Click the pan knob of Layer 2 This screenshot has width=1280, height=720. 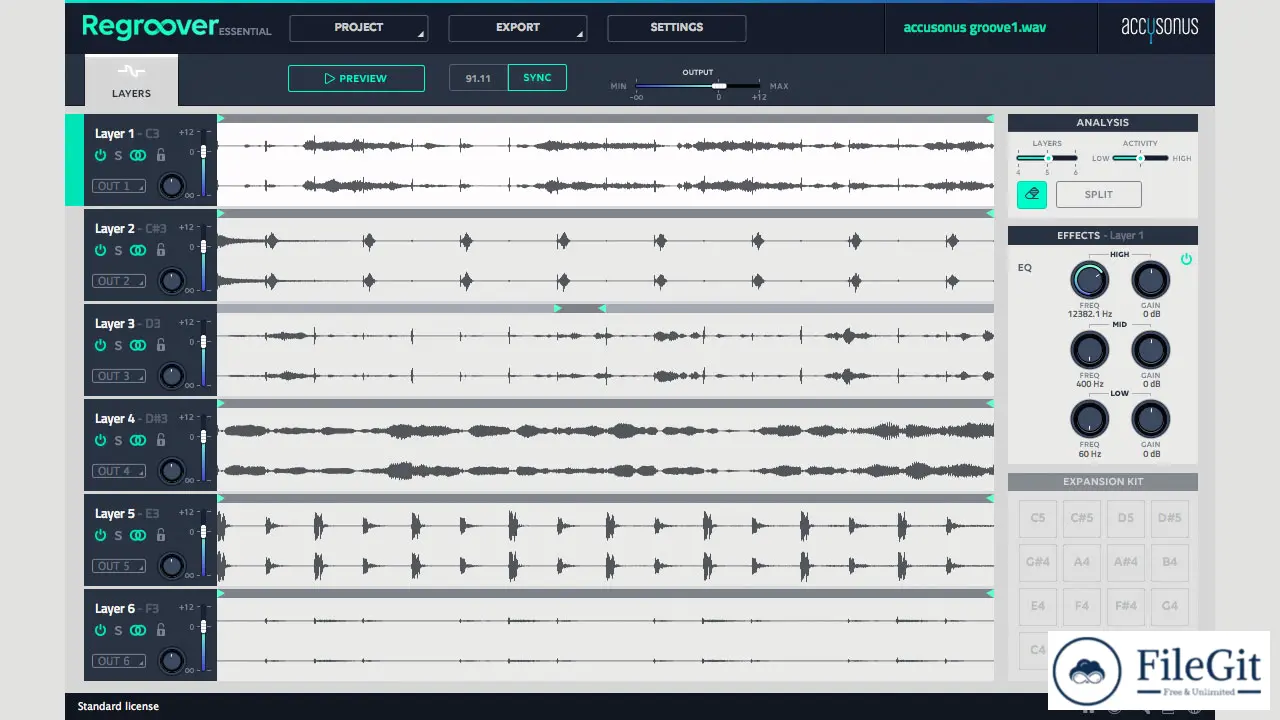pos(172,281)
